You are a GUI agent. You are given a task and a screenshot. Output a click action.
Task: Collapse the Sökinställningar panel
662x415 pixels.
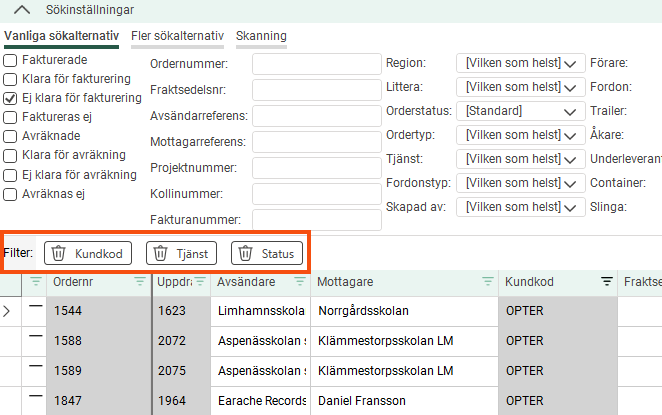(x=23, y=9)
